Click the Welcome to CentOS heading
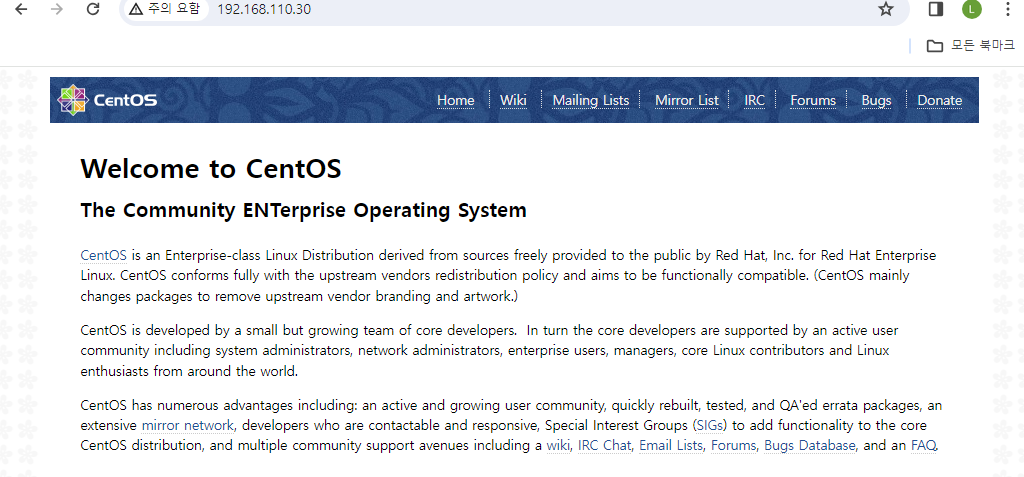 click(x=211, y=169)
